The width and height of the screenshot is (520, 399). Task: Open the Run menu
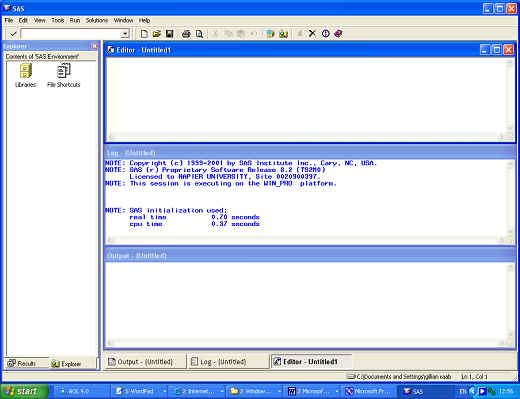coord(75,20)
